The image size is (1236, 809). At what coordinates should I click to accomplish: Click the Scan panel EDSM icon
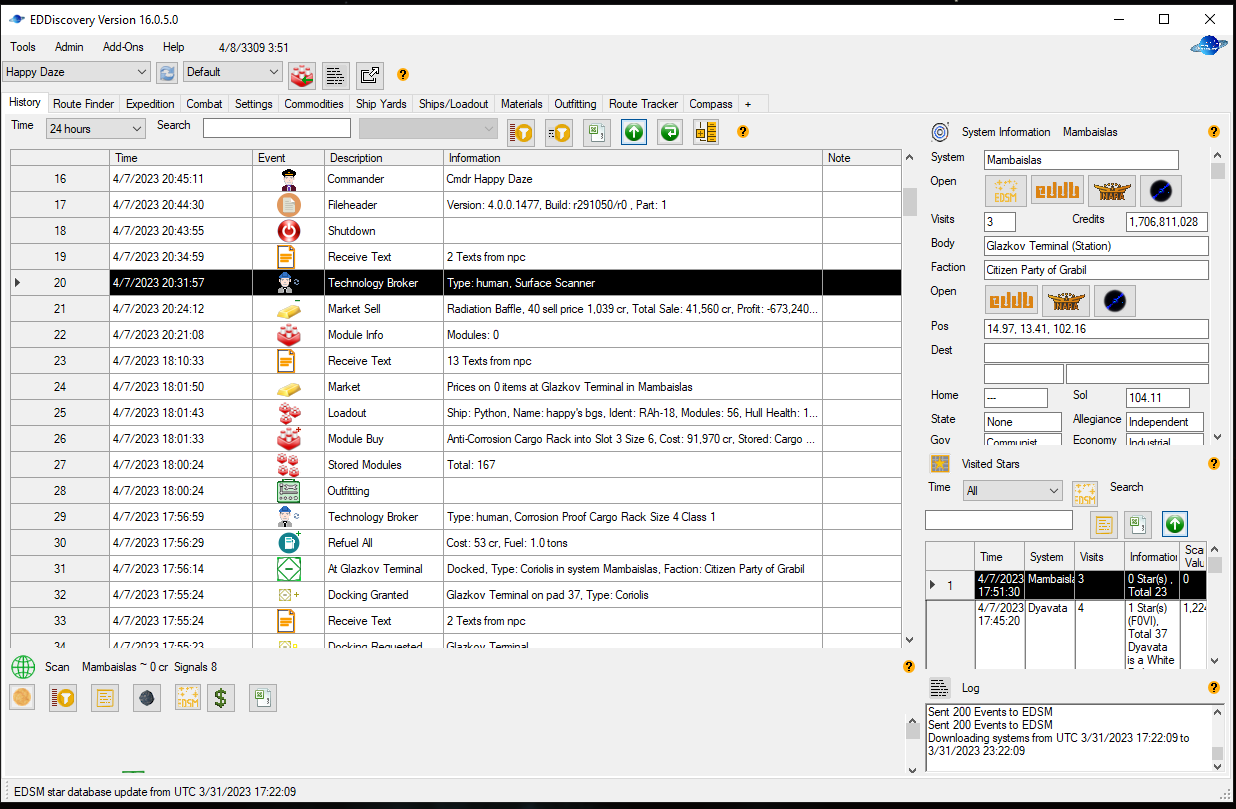click(187, 698)
